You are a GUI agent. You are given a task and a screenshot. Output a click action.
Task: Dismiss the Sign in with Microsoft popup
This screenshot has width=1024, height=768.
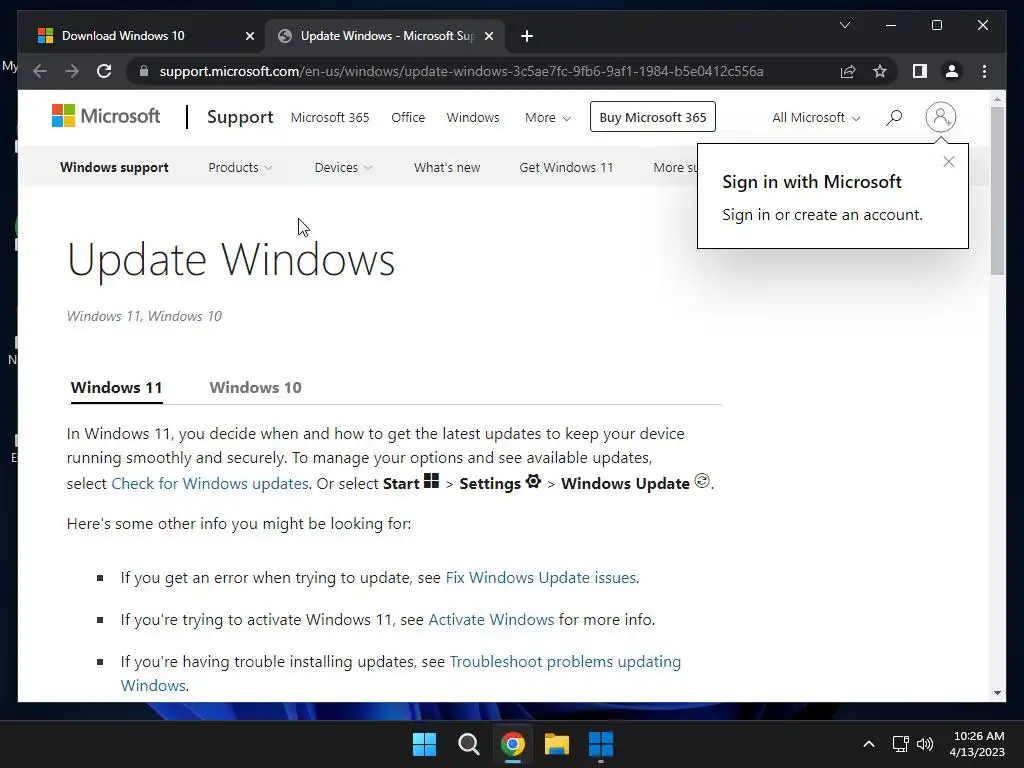[x=949, y=162]
